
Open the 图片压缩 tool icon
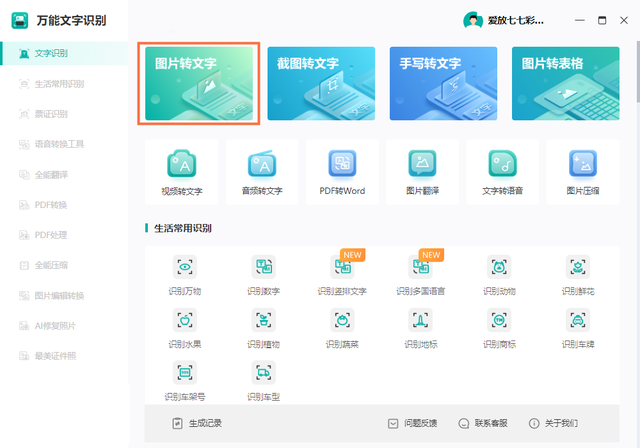tap(583, 164)
